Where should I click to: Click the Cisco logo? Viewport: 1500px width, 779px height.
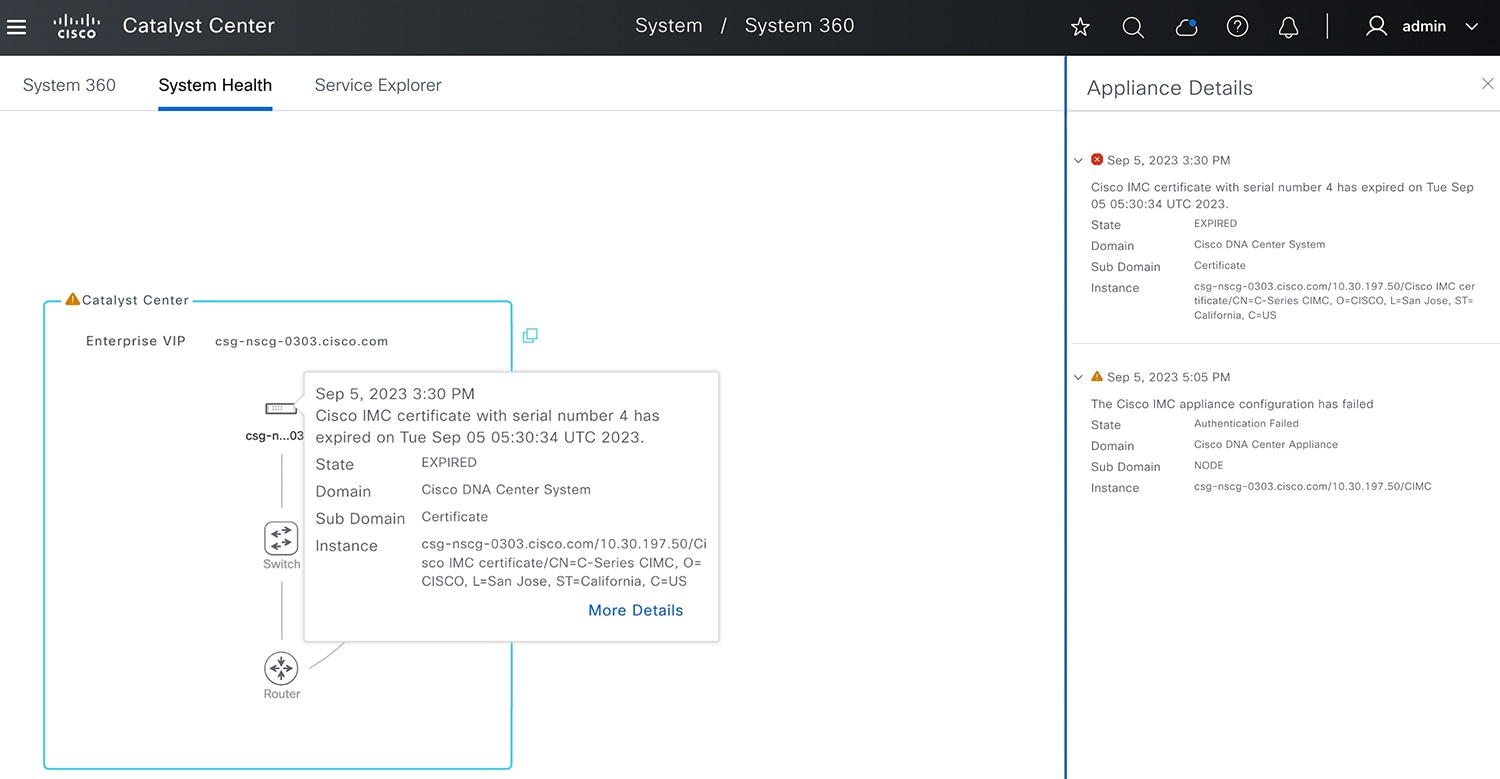pos(77,26)
